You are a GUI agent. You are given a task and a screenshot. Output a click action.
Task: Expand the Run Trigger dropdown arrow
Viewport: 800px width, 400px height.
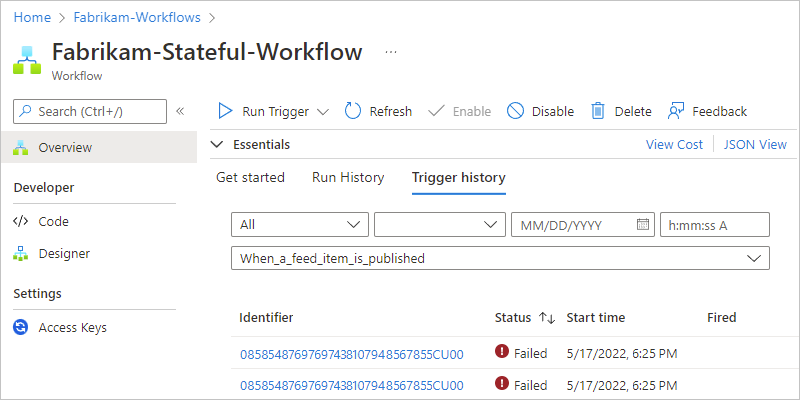(x=323, y=112)
